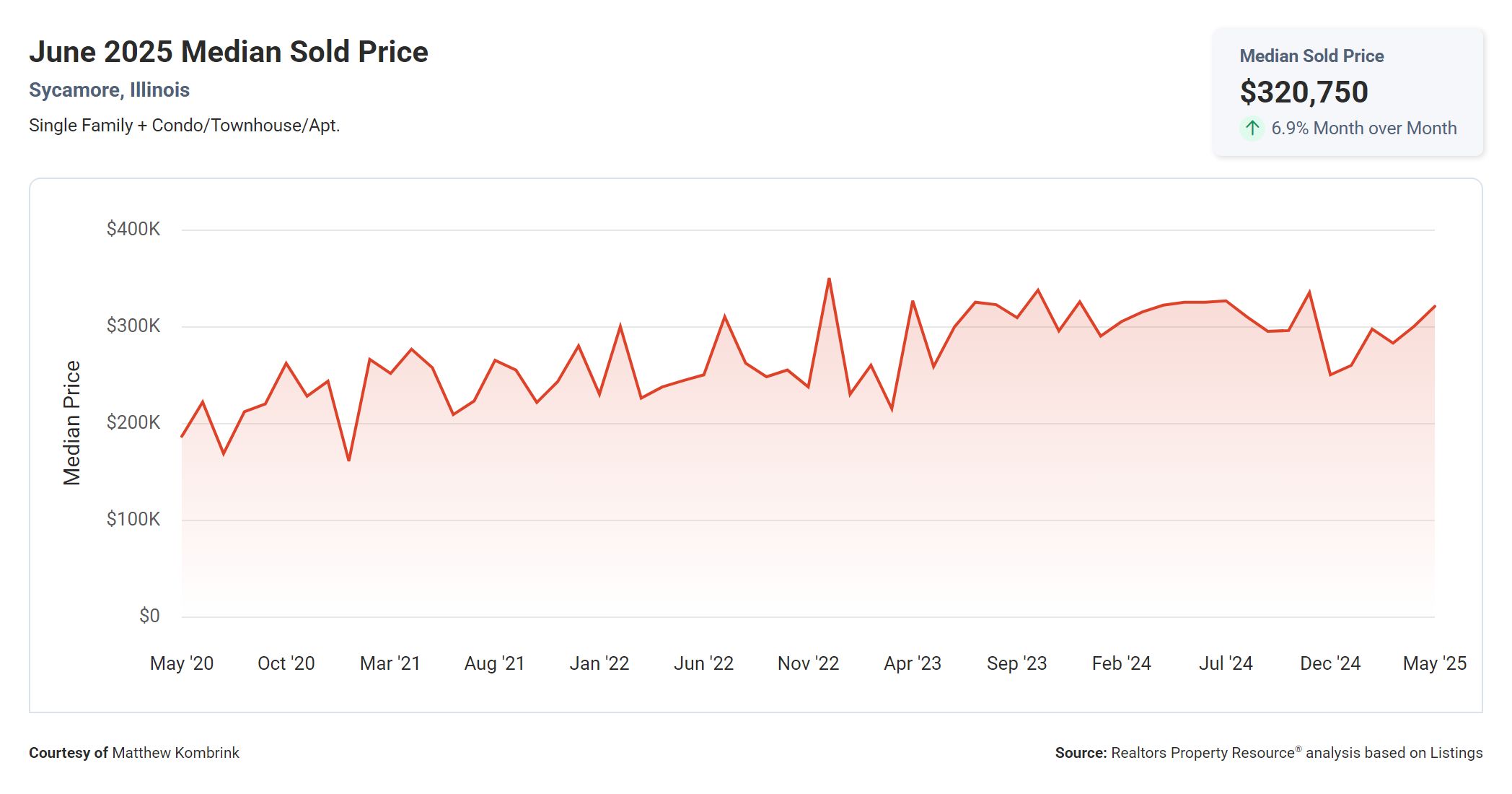Click the May '20 x-axis label
This screenshot has width=1512, height=794.
point(182,663)
